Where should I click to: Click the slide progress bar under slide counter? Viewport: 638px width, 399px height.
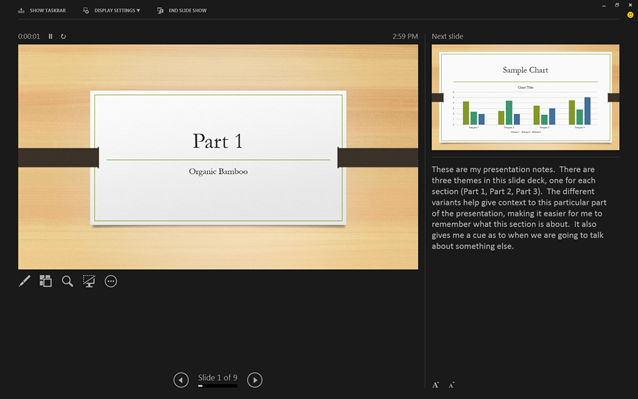[218, 386]
